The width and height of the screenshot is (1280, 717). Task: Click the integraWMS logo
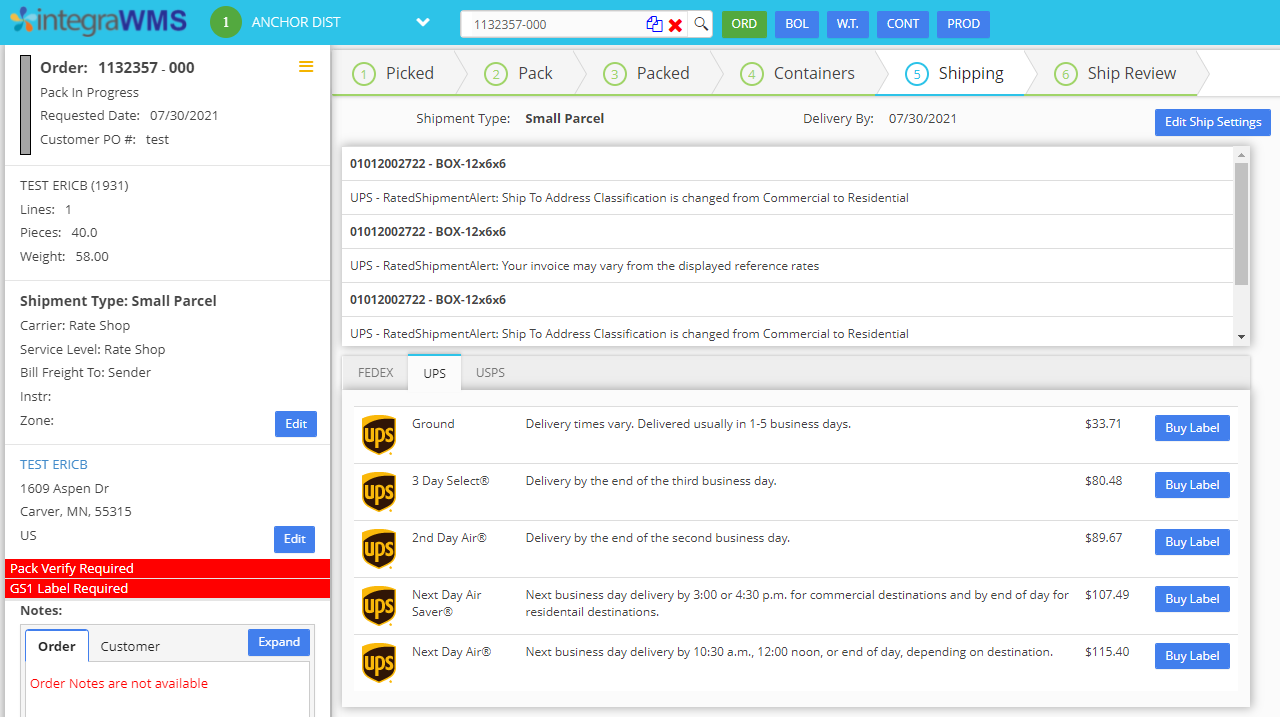tap(100, 21)
